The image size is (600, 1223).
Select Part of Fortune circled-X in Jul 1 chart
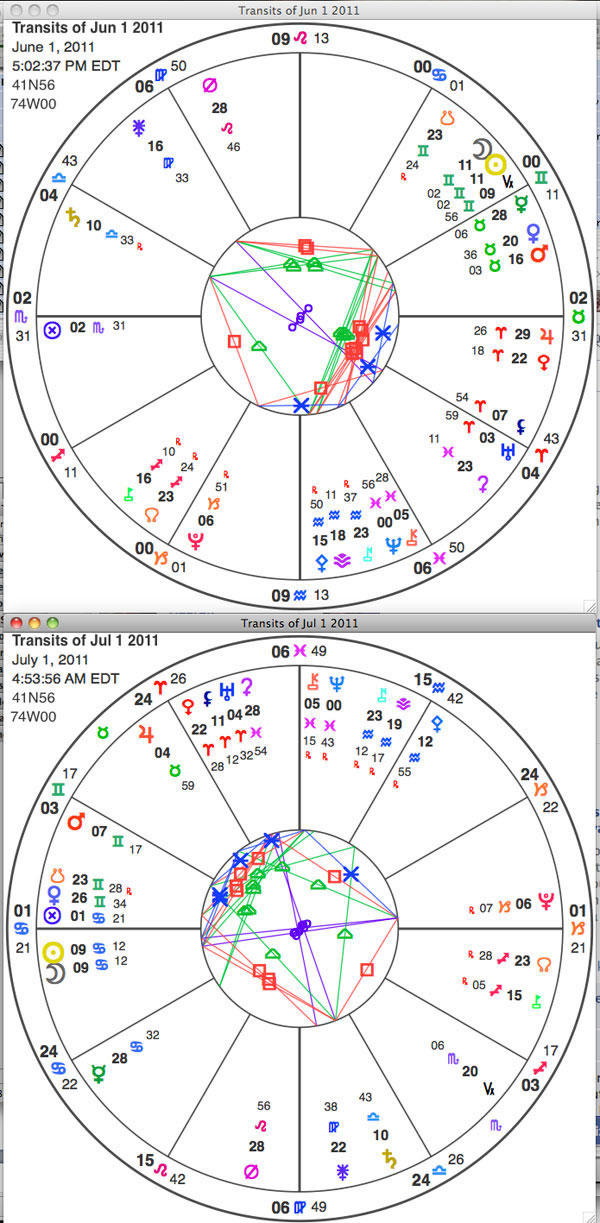53,915
